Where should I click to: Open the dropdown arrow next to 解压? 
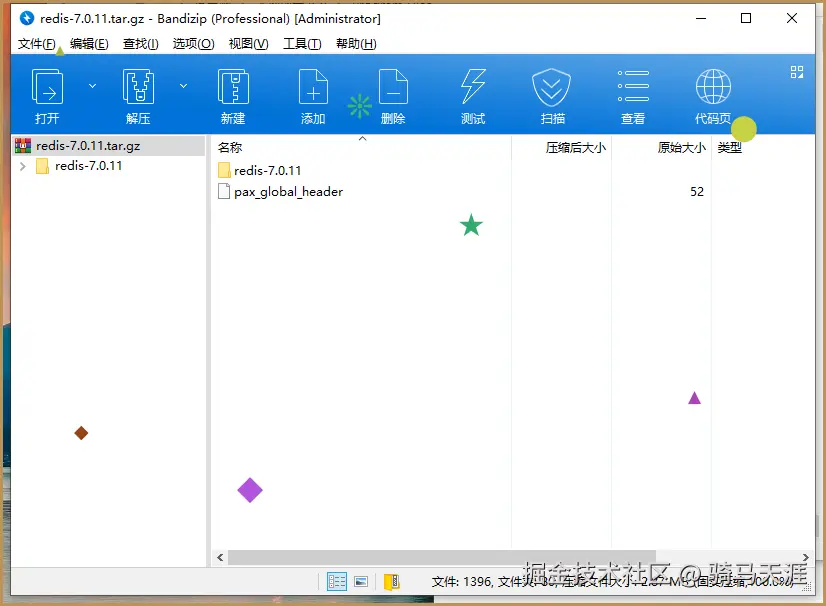[x=183, y=86]
